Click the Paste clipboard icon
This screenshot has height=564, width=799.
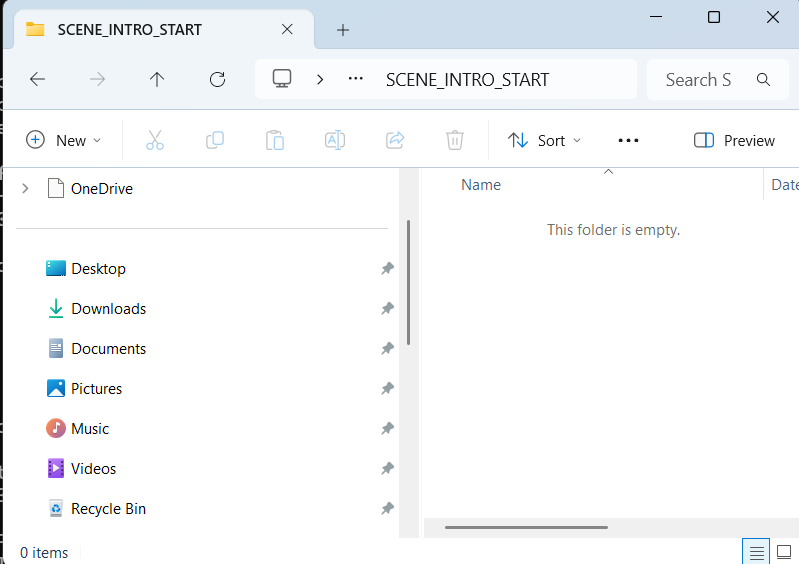pyautogui.click(x=275, y=140)
